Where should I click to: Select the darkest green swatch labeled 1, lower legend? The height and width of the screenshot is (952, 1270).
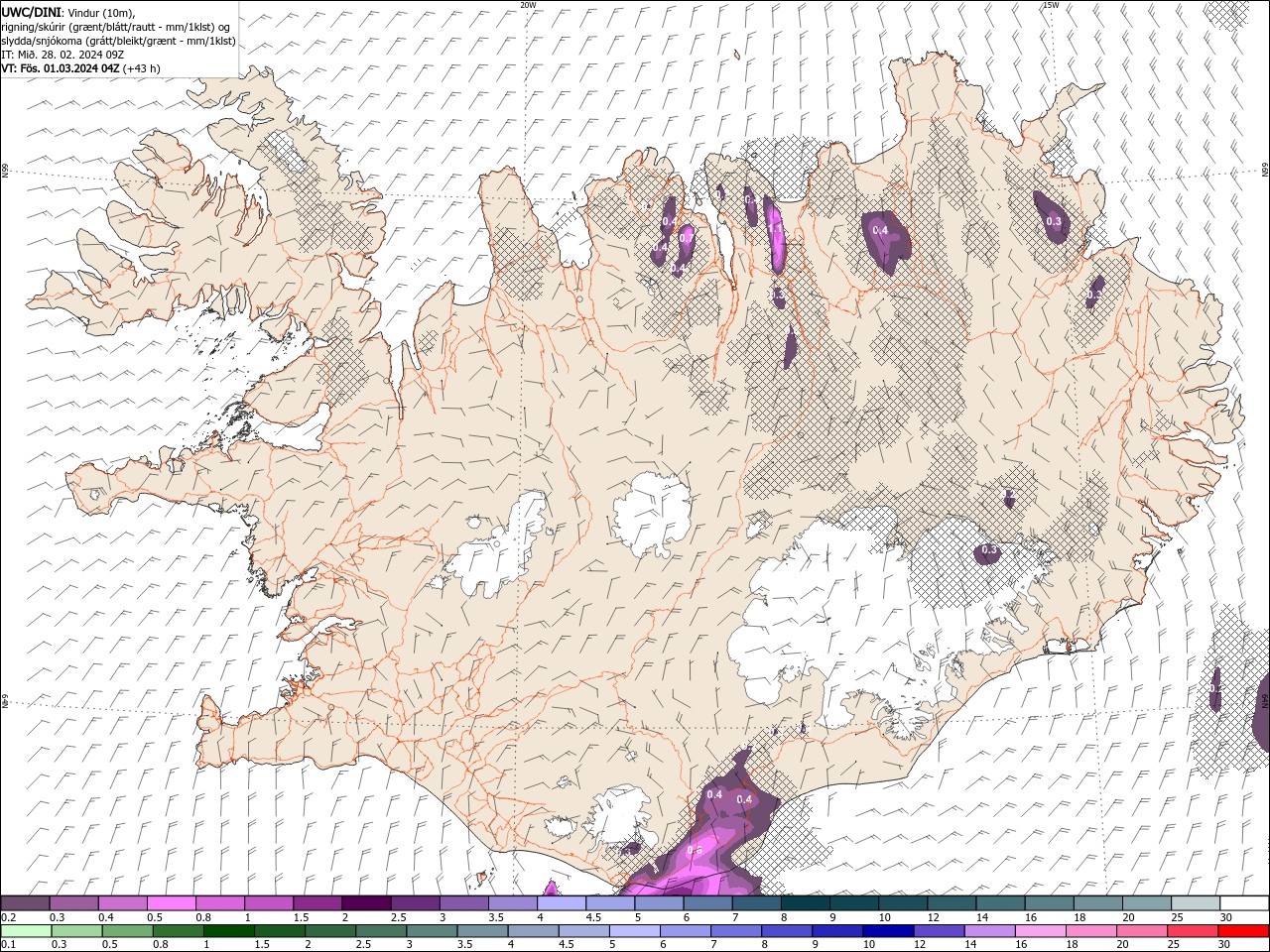pos(228,930)
